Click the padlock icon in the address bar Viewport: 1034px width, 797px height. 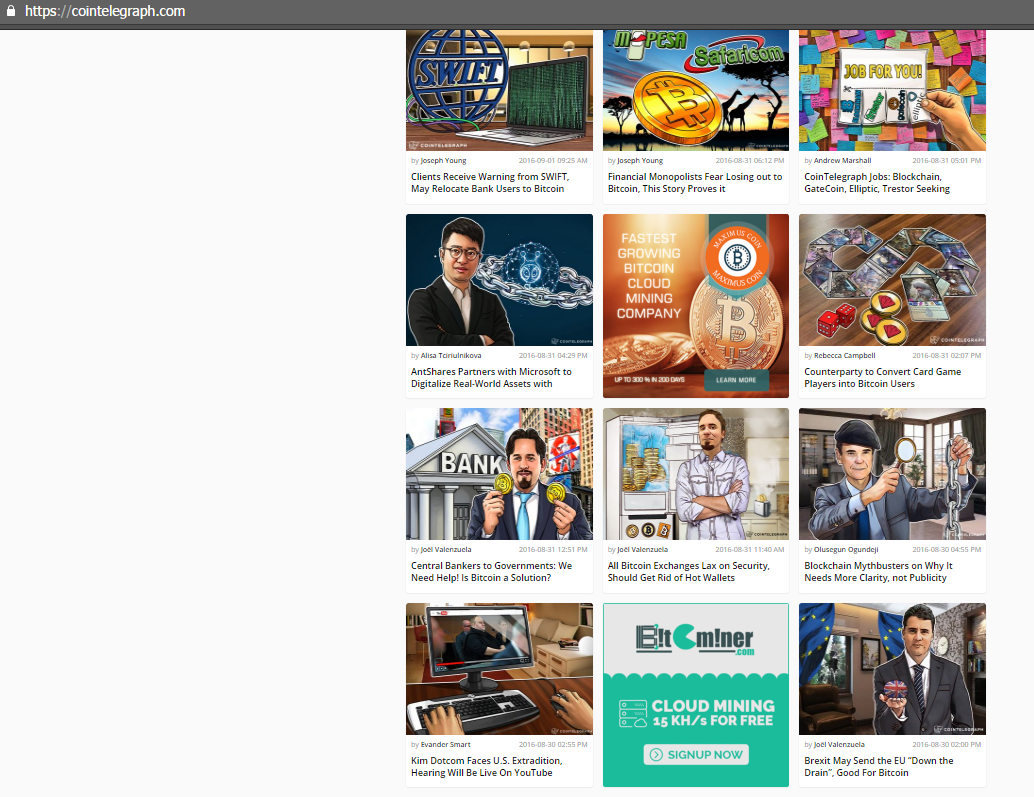click(11, 11)
